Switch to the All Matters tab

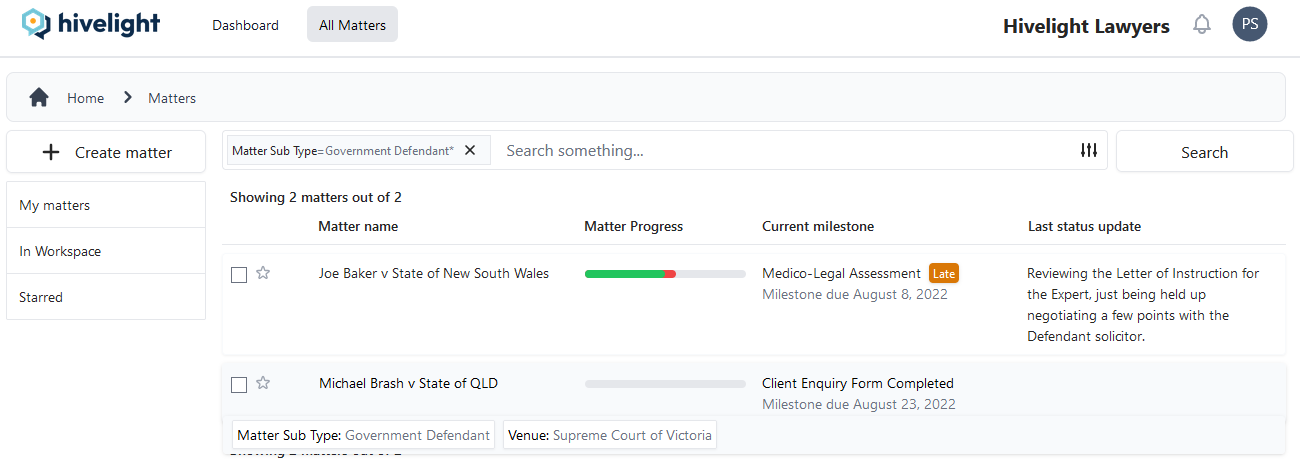pyautogui.click(x=352, y=25)
